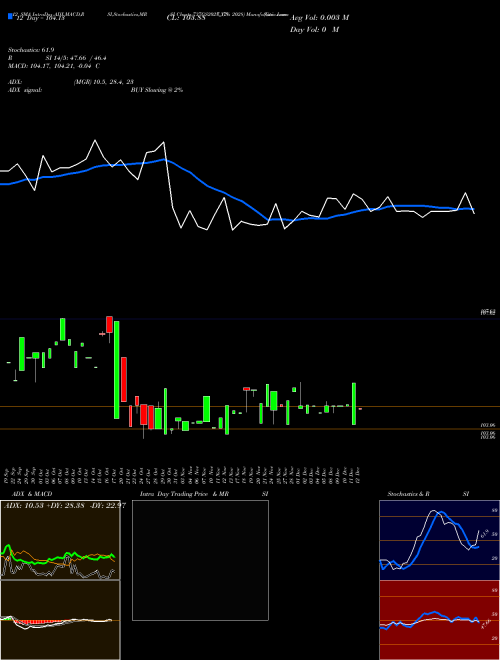Click the blue 12 Day SMA legend square
This screenshot has width=500, height=660.
pyautogui.click(x=10, y=16)
